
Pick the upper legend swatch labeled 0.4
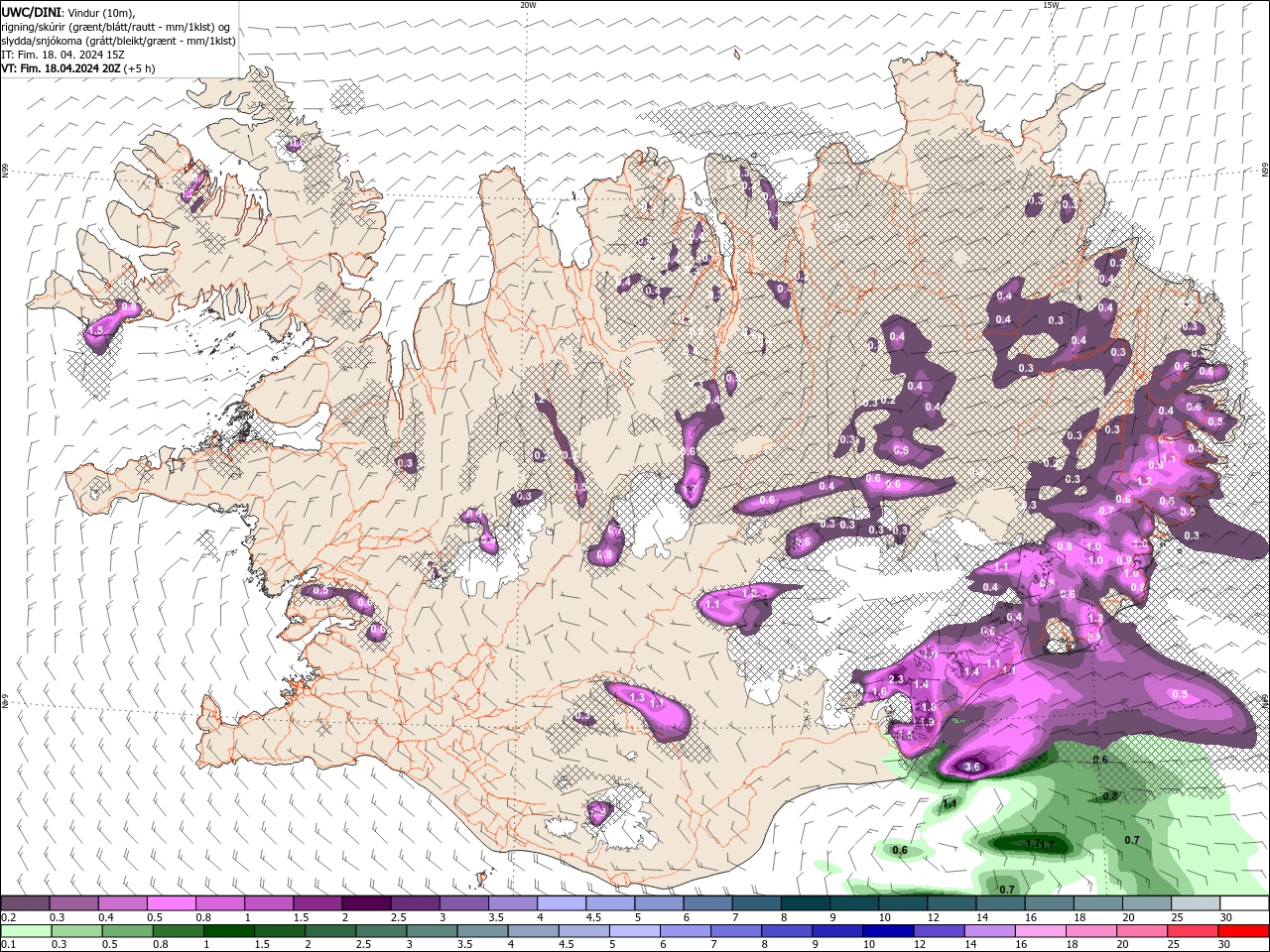click(122, 903)
